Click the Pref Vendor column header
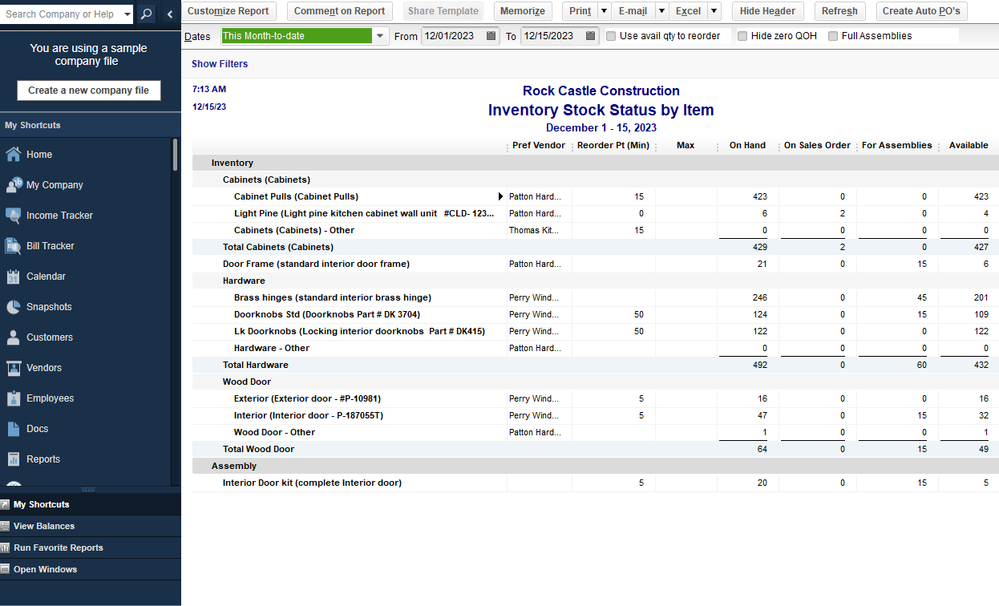Viewport: 999px width, 606px height. (538, 145)
